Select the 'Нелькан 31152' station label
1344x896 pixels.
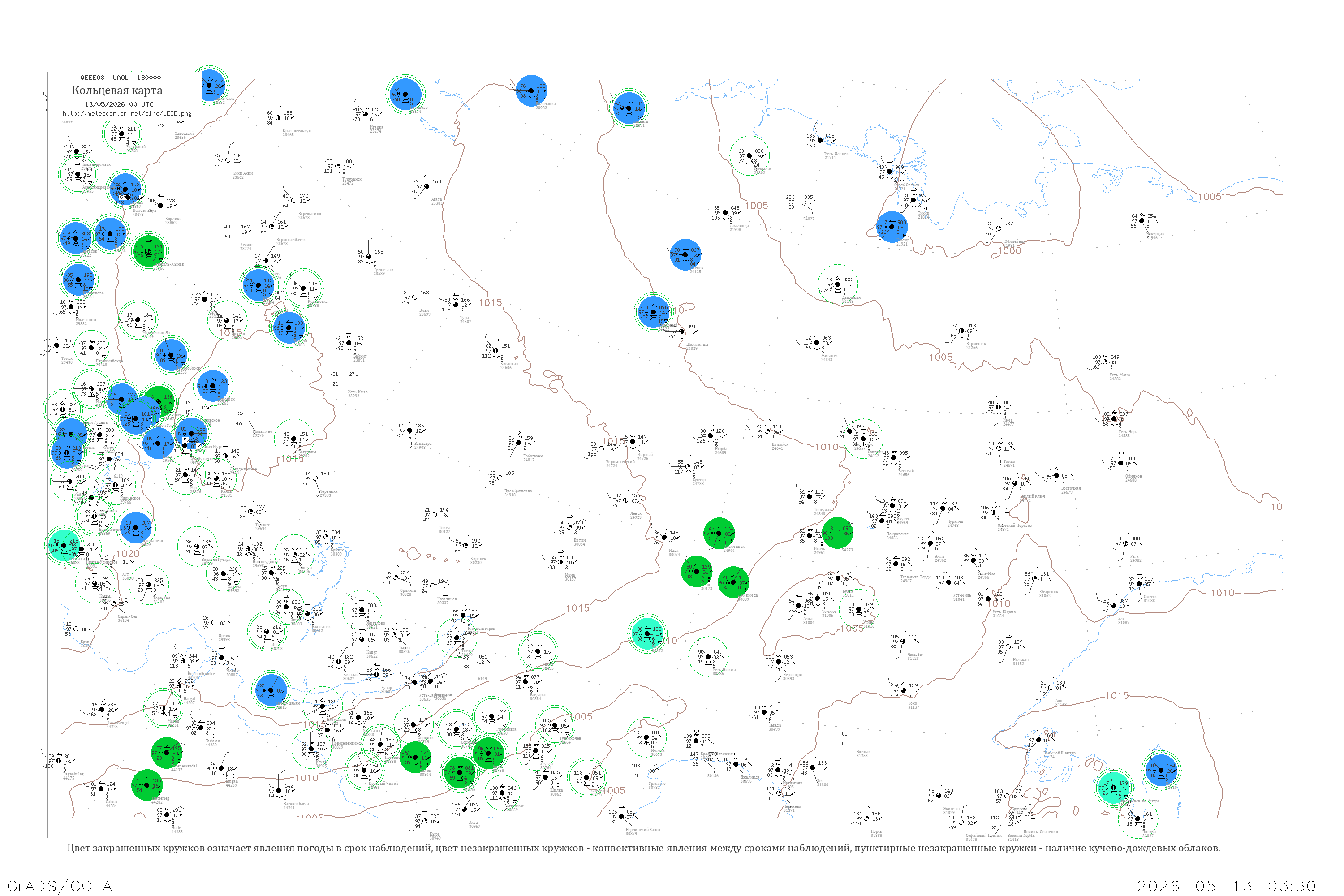(x=1021, y=662)
